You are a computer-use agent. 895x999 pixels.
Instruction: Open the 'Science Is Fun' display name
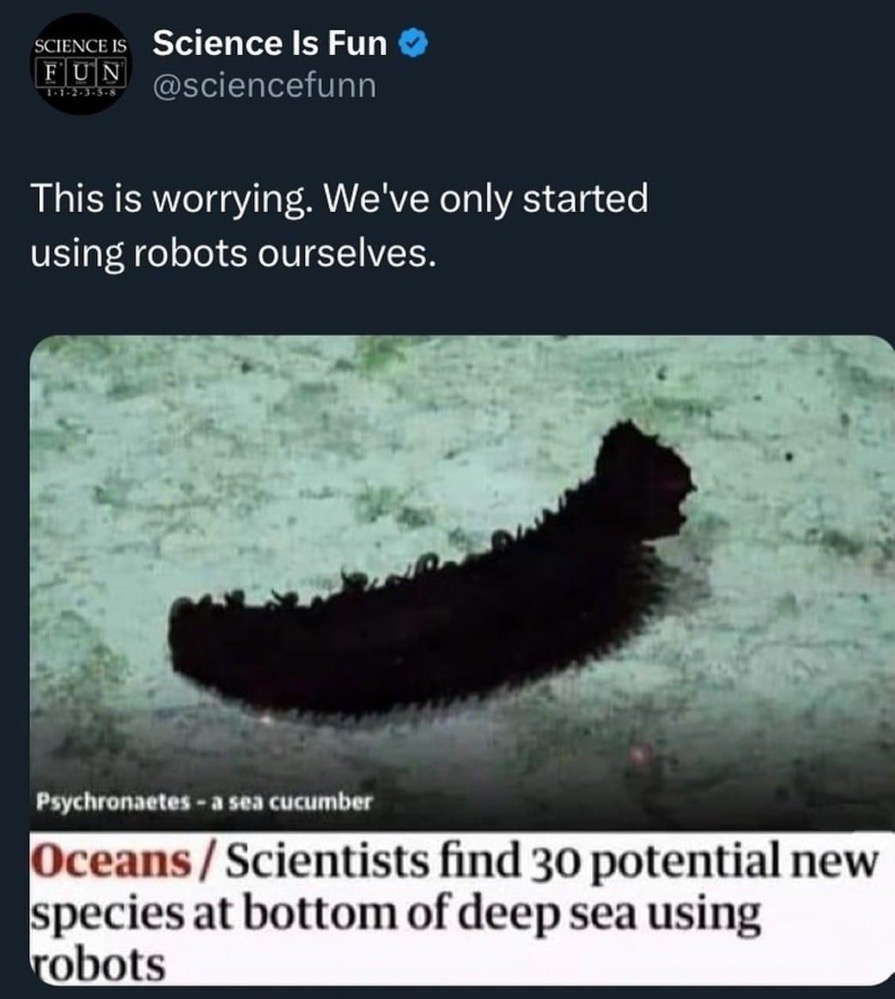click(x=269, y=43)
